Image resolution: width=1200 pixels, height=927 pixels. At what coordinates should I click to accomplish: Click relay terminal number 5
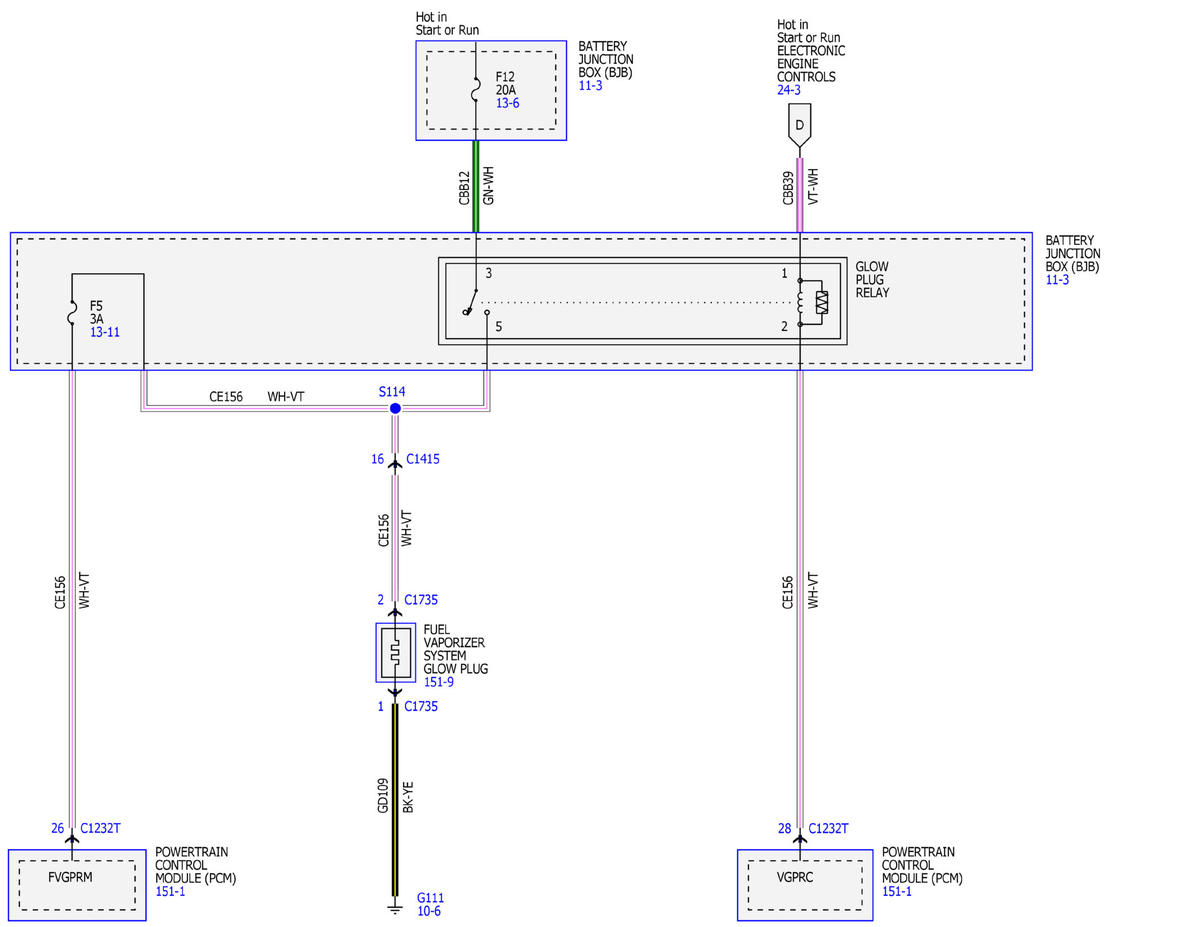click(x=500, y=326)
